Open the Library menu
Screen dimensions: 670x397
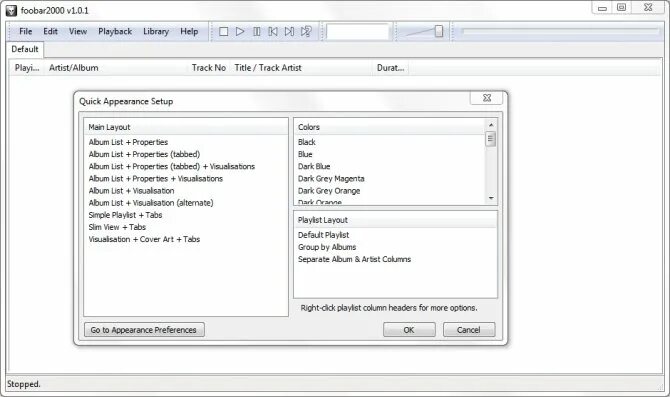coord(156,31)
